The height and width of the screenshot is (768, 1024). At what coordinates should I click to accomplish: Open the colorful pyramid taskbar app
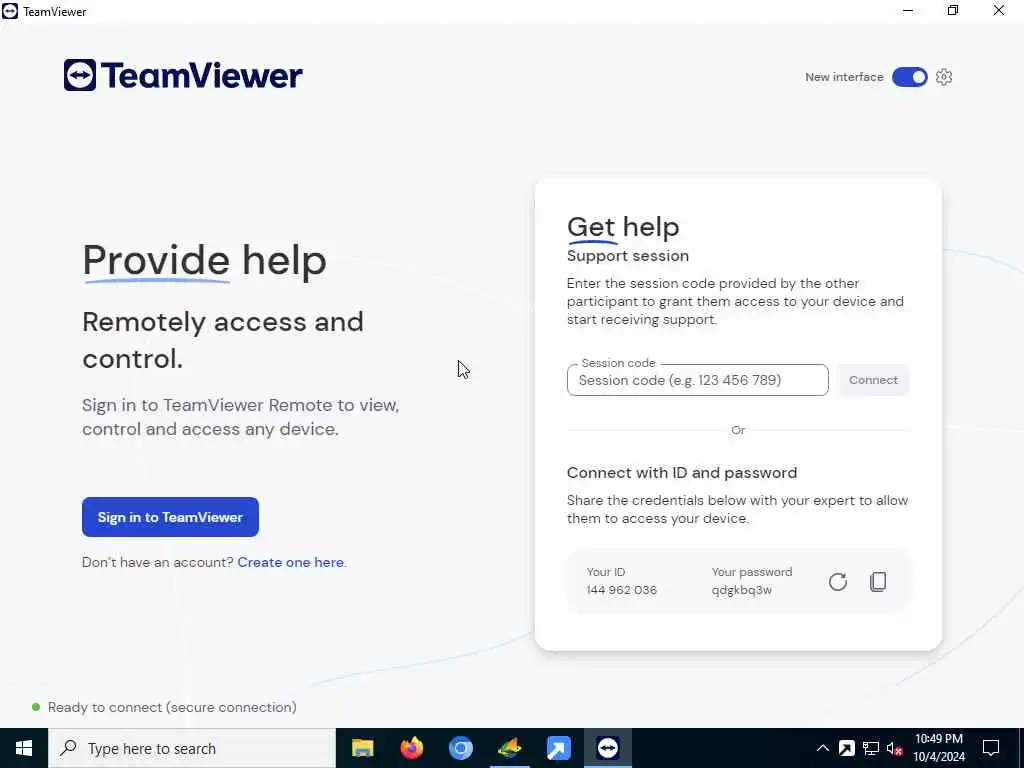click(x=509, y=748)
